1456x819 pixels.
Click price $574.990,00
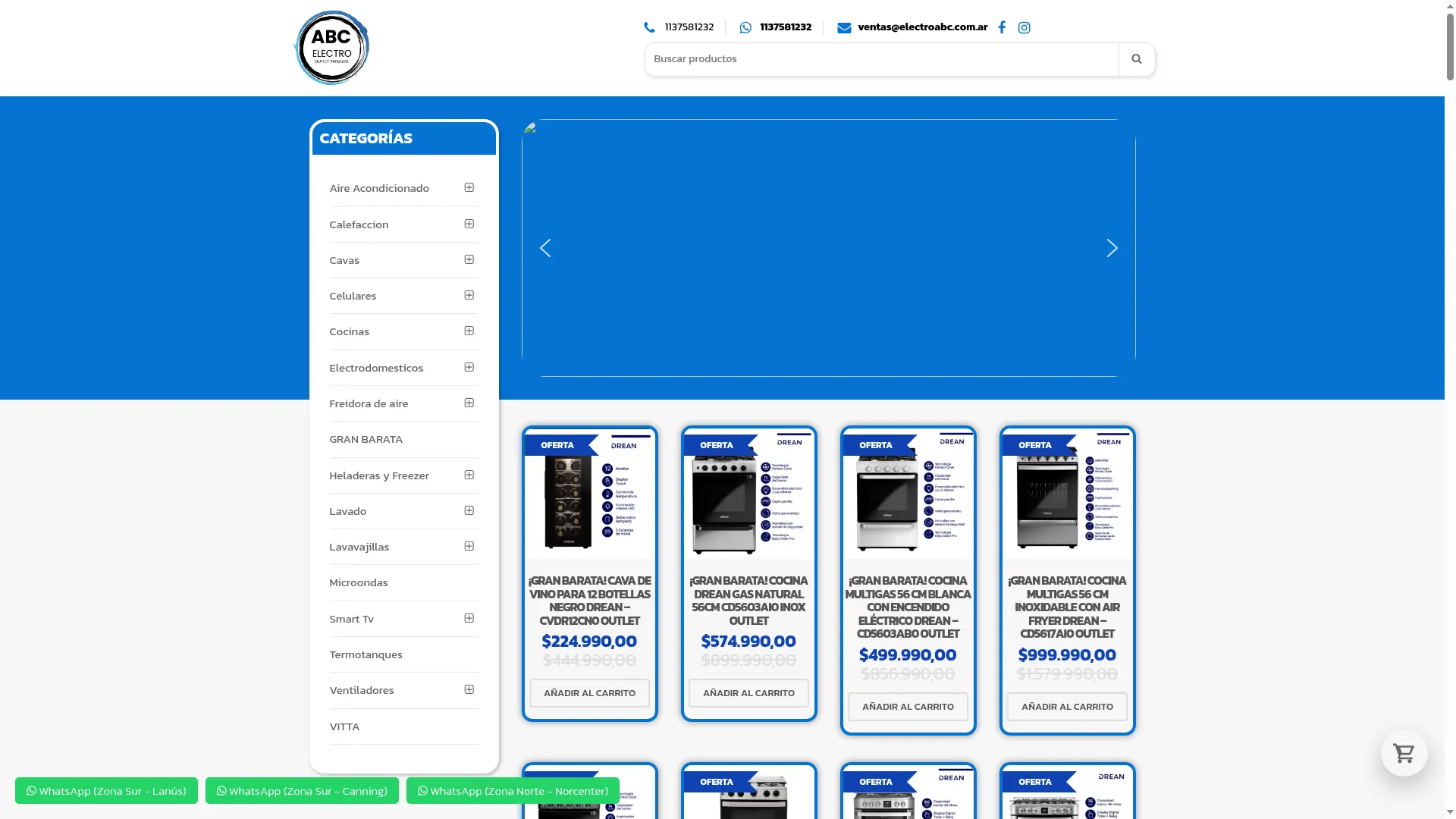tap(748, 642)
